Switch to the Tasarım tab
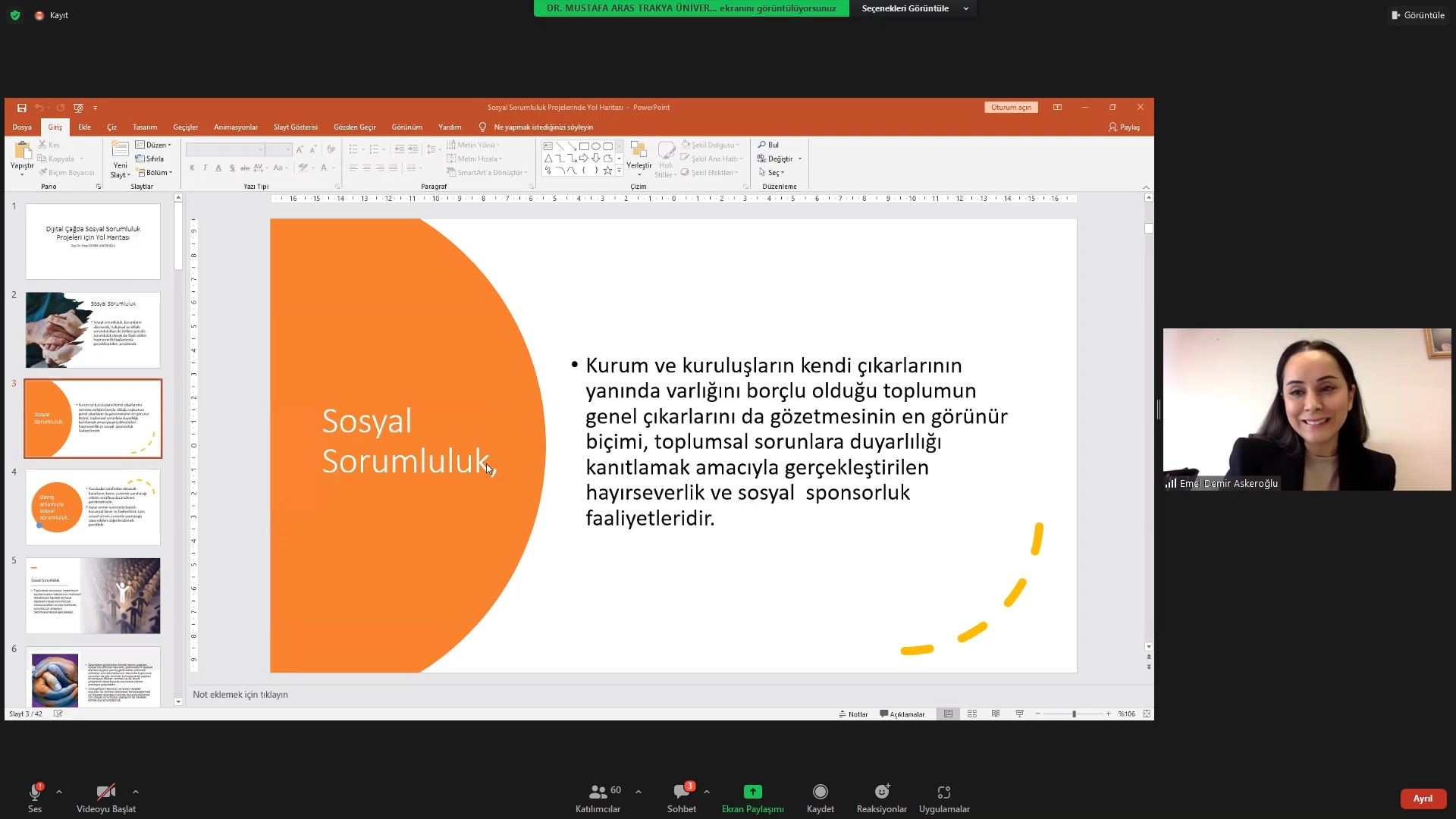Viewport: 1456px width, 819px height. (145, 127)
